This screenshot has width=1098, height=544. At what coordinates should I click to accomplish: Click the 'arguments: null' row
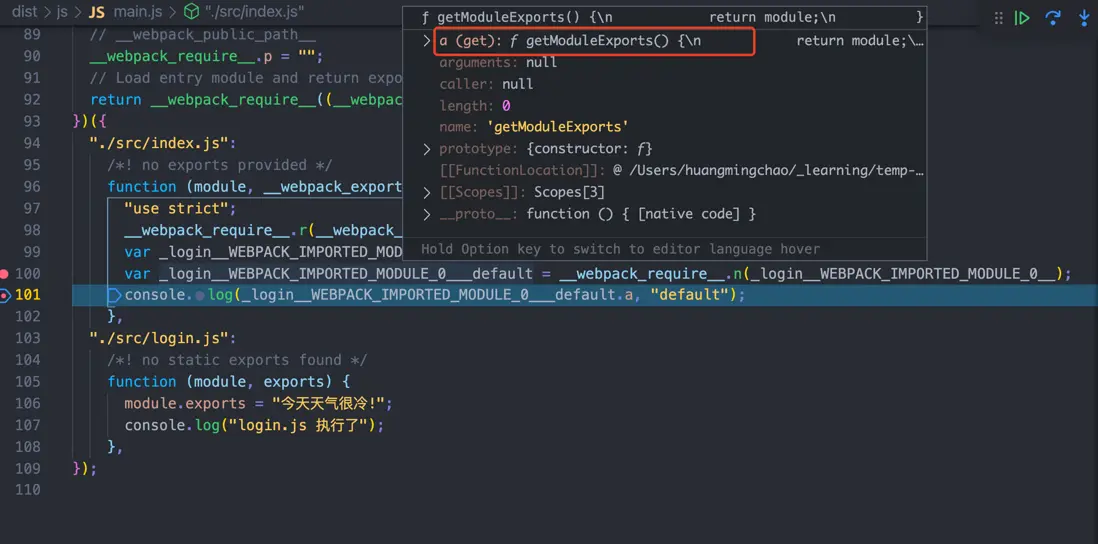pyautogui.click(x=498, y=62)
